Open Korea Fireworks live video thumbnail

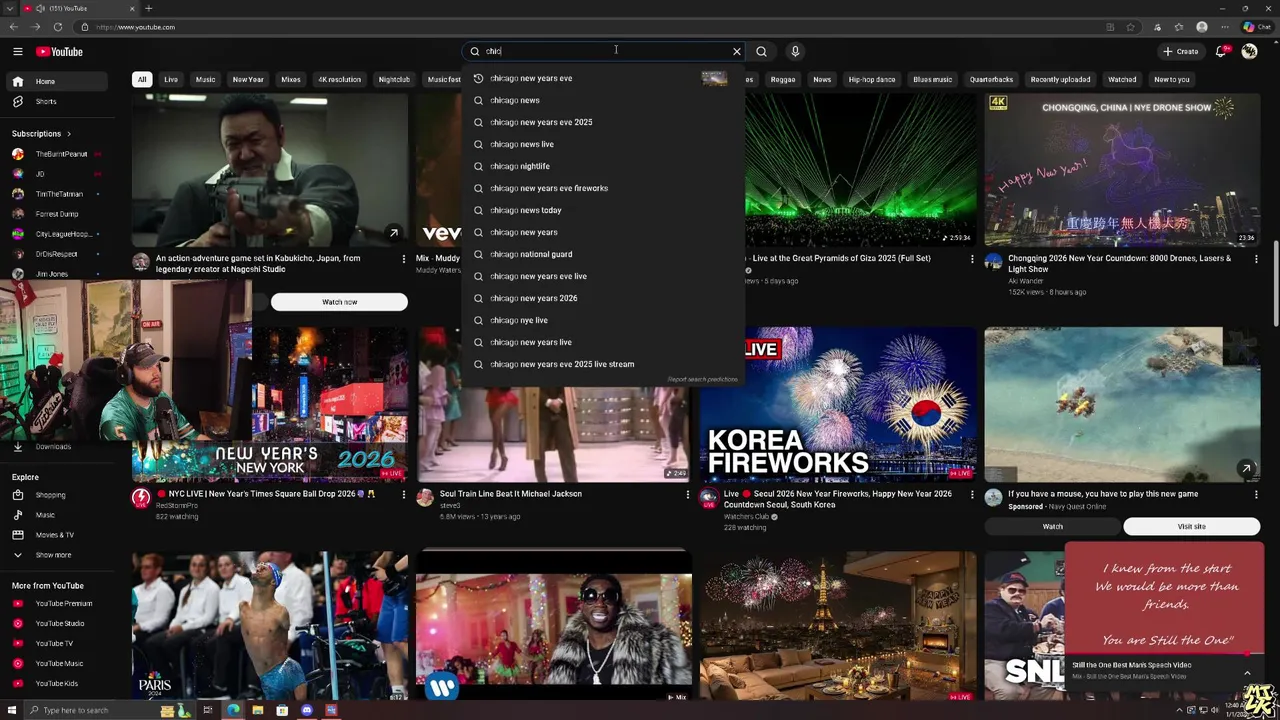point(838,405)
